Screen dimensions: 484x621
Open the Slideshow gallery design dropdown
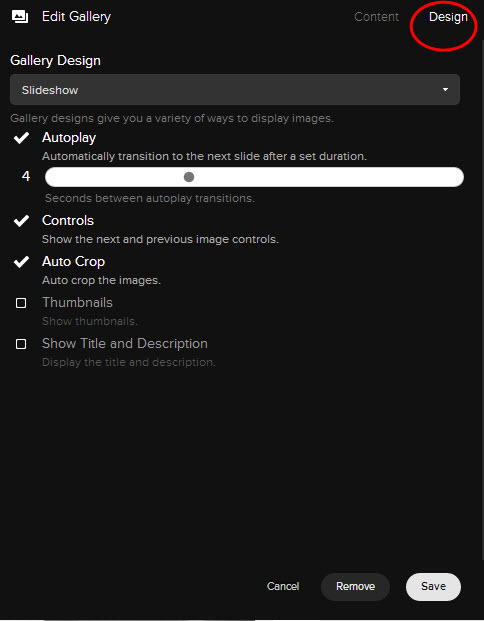[x=235, y=90]
